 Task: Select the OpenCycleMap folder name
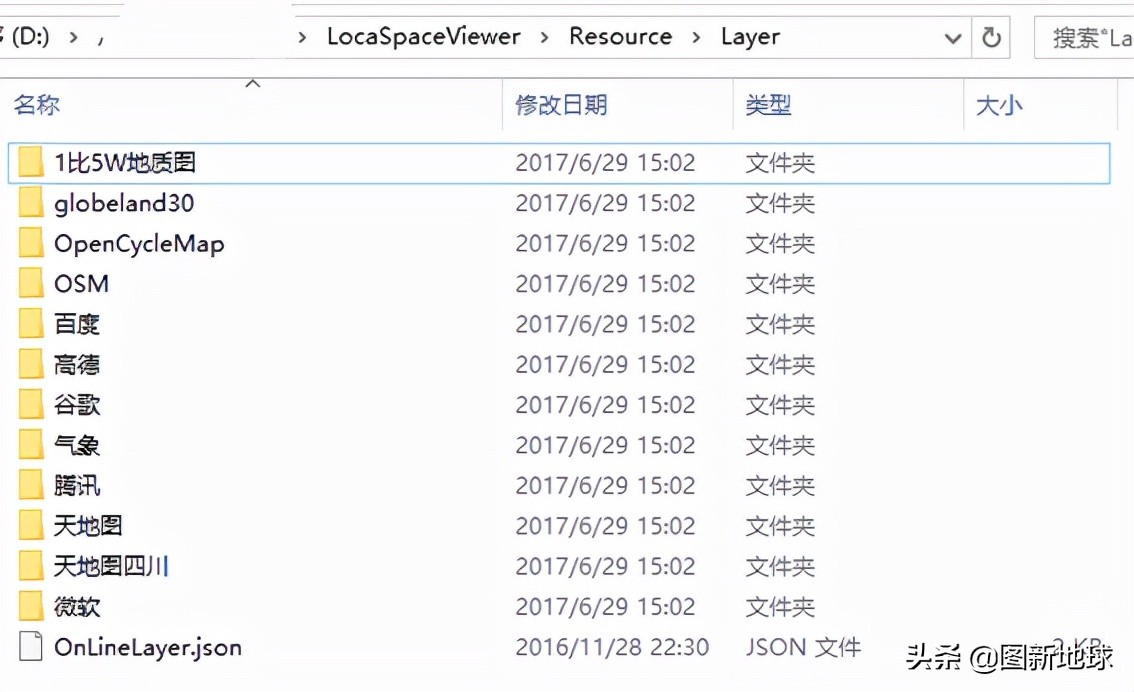pyautogui.click(x=140, y=244)
